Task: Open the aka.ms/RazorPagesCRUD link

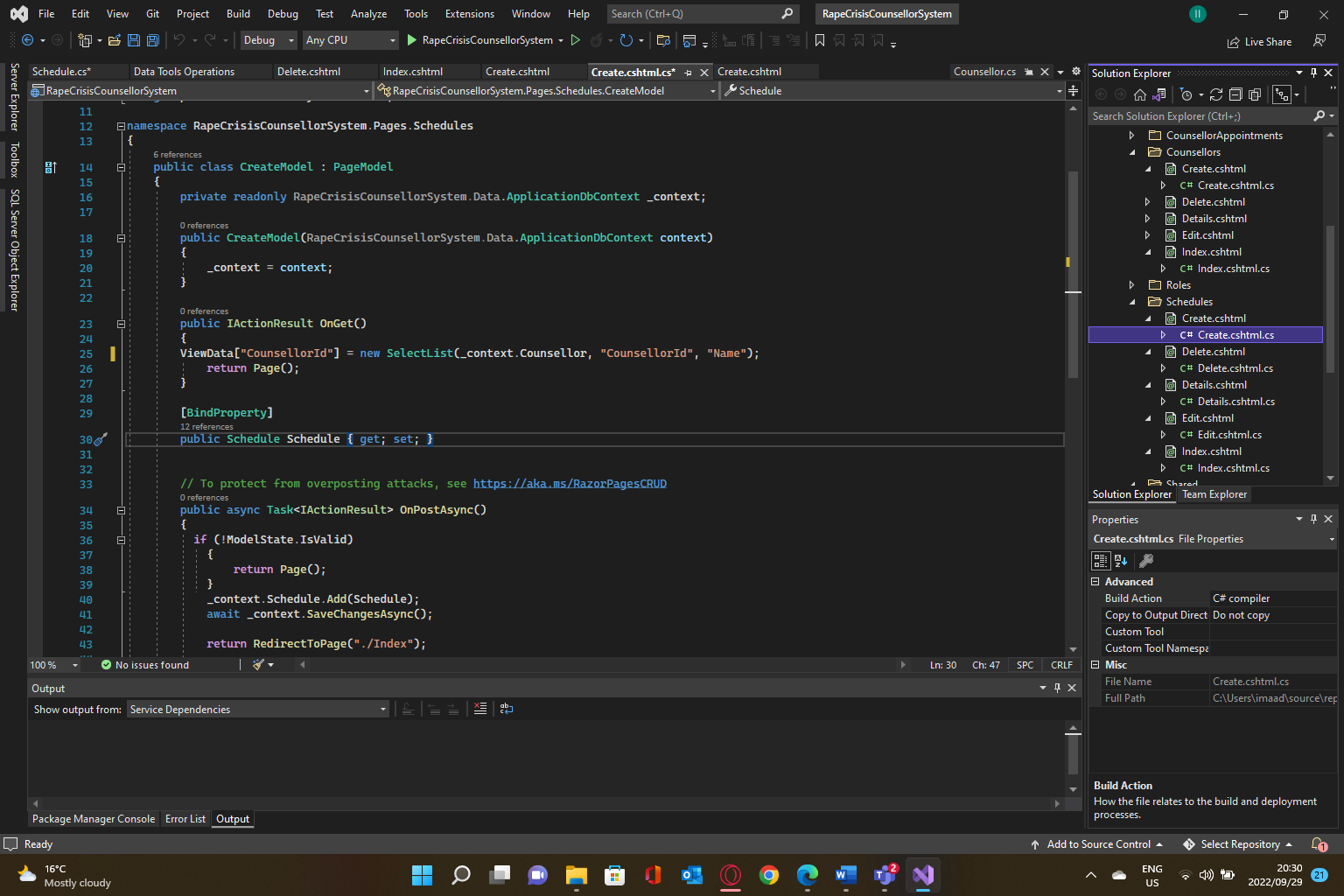Action: (x=570, y=484)
